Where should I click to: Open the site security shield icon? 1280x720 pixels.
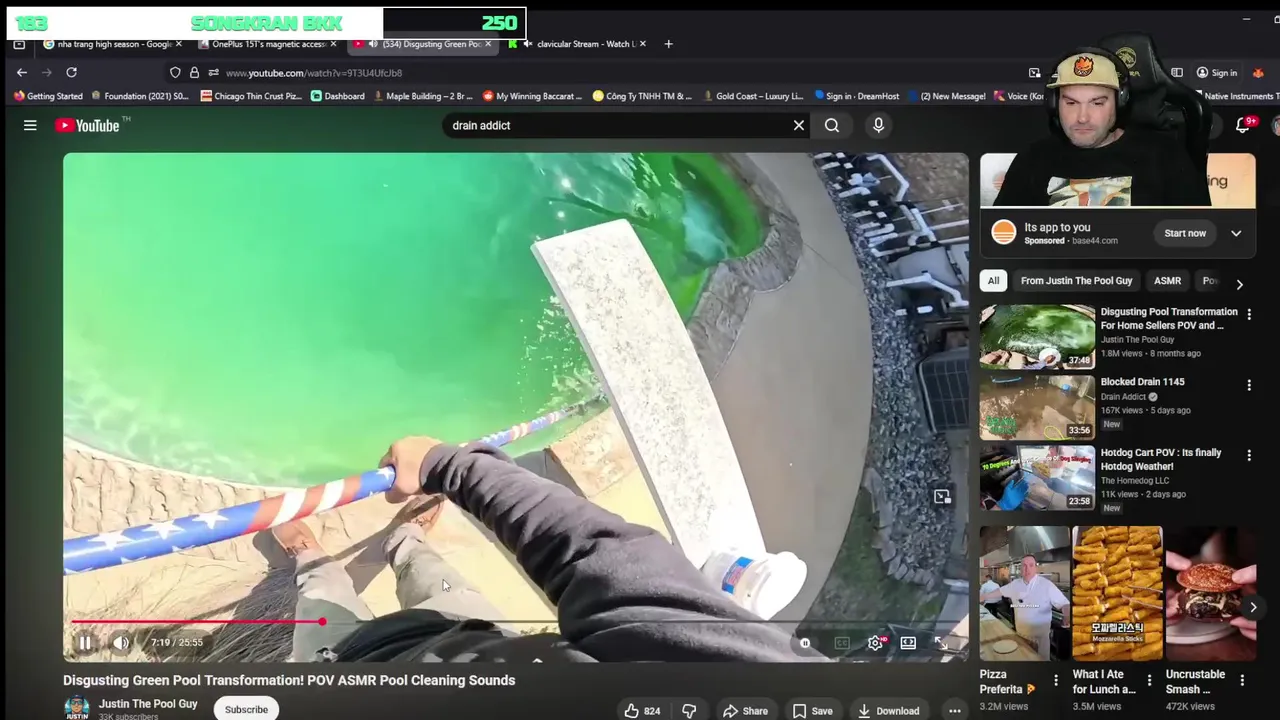[x=175, y=72]
